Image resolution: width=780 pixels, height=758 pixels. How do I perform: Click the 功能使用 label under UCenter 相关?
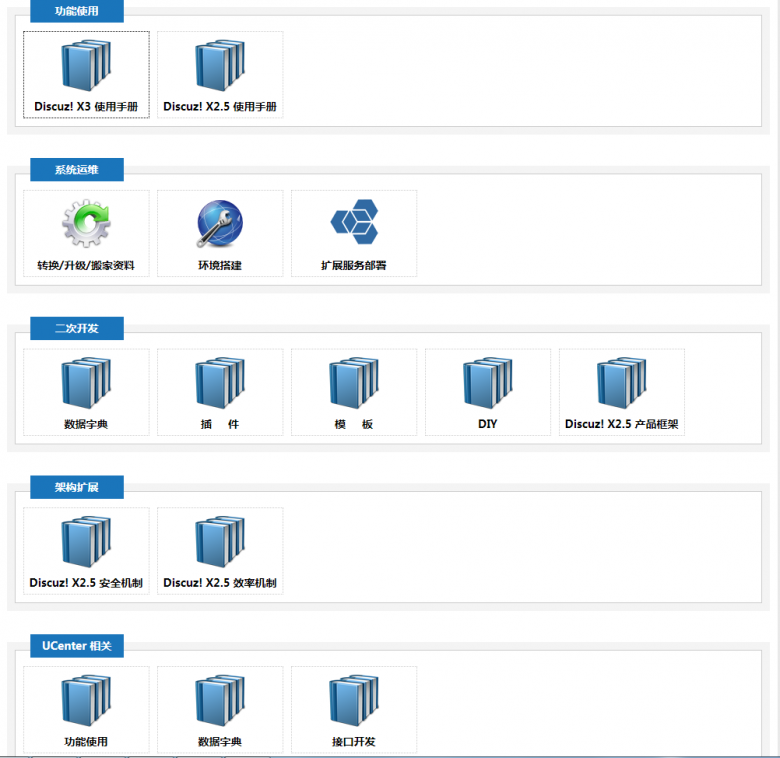pos(86,742)
